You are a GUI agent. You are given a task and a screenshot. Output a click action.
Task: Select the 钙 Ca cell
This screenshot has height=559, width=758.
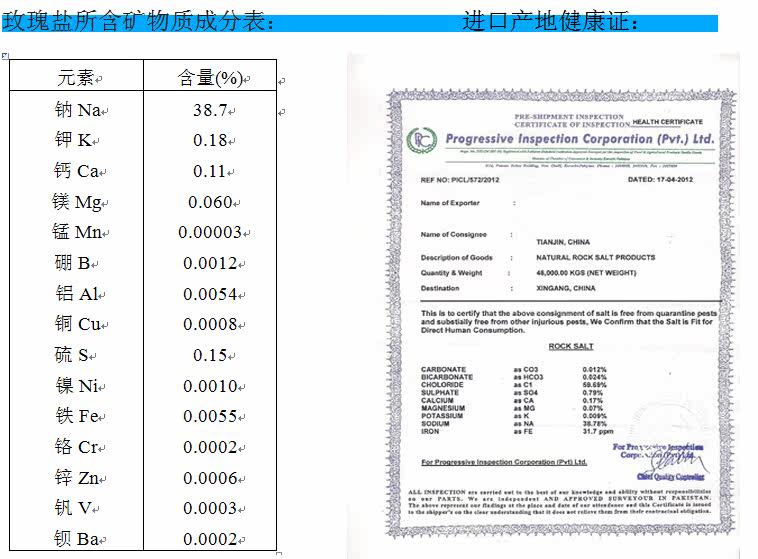76,171
